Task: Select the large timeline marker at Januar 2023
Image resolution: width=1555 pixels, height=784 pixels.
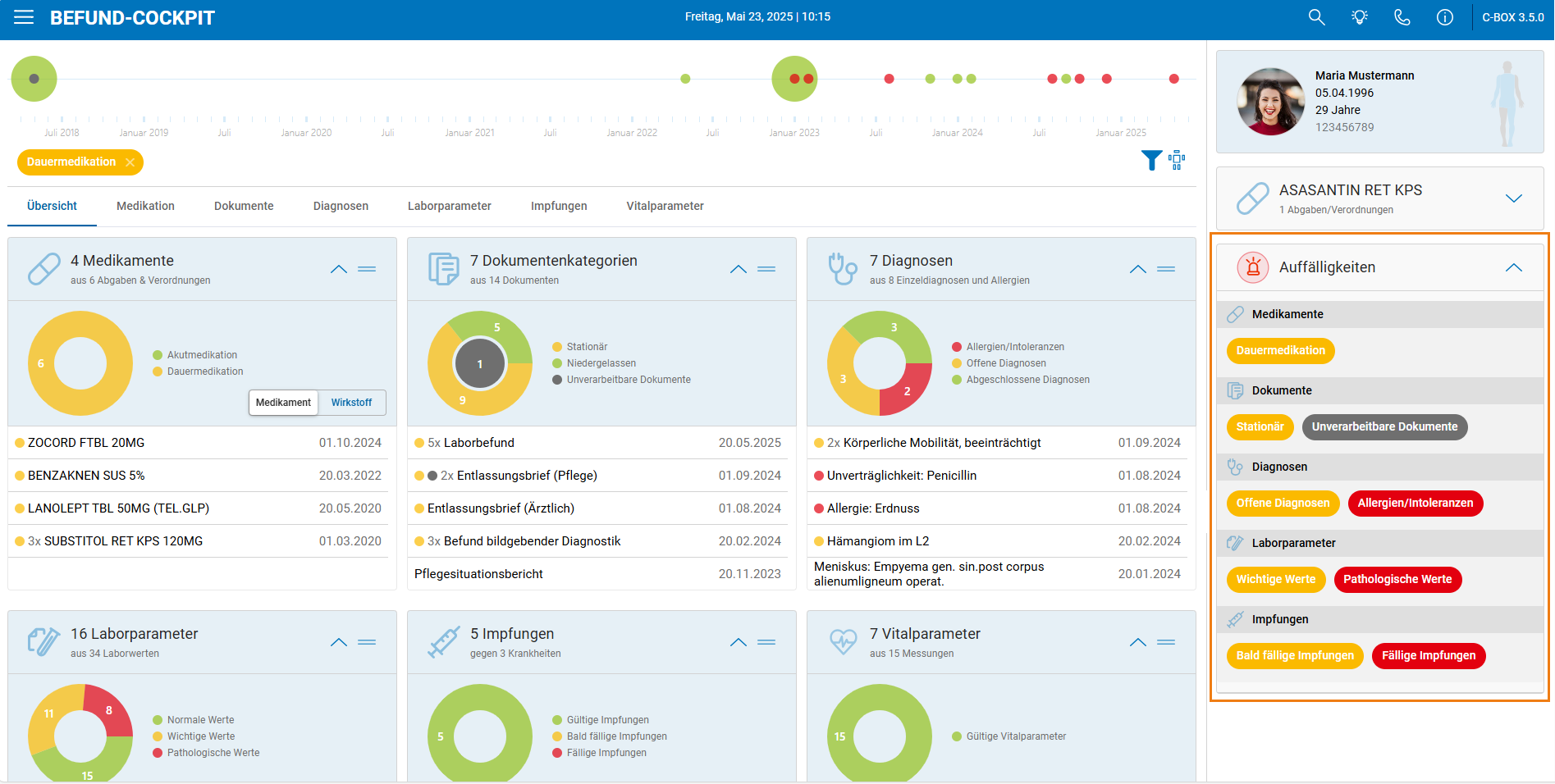Action: click(794, 79)
